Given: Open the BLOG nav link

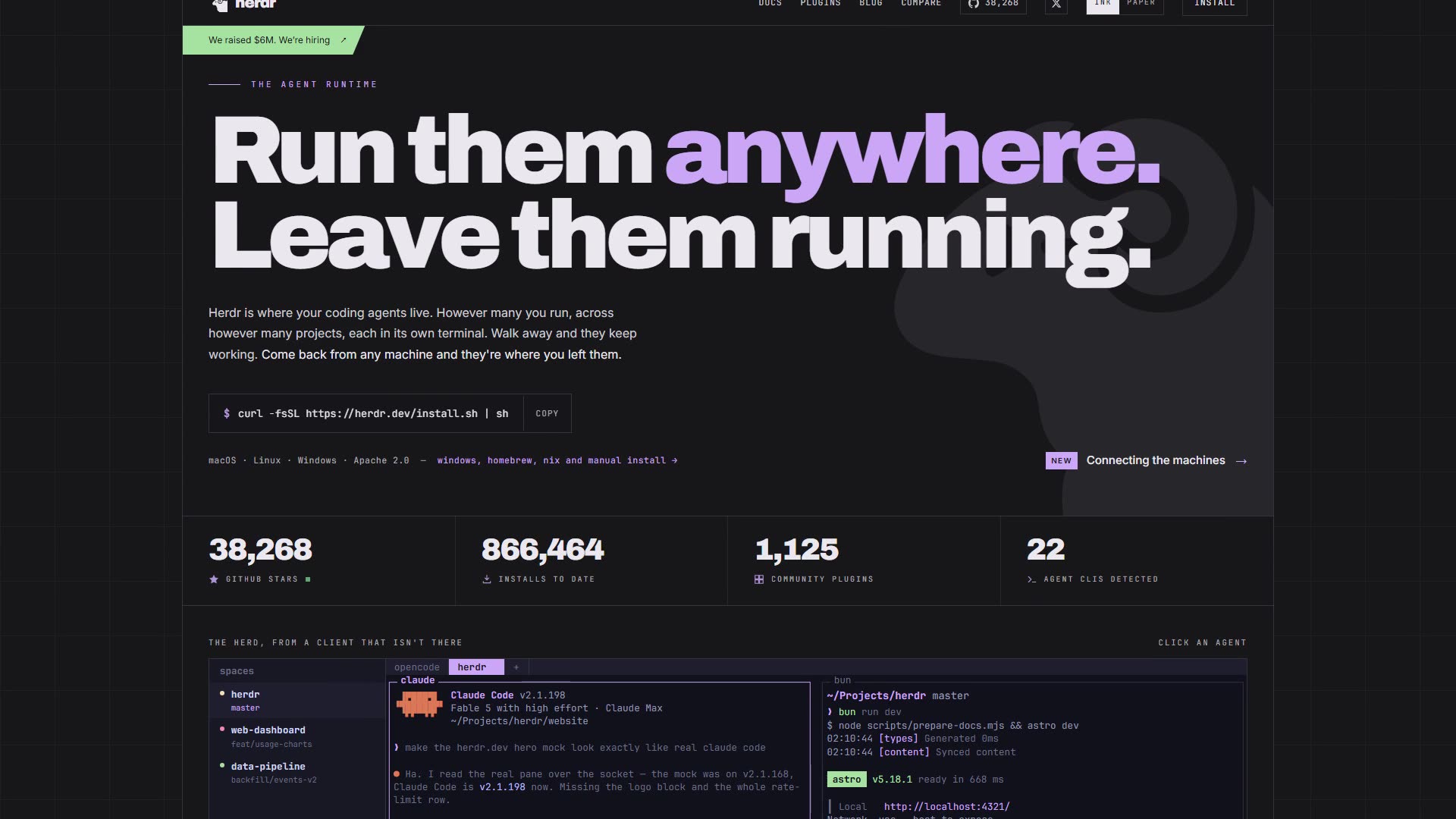Looking at the screenshot, I should click(871, 4).
